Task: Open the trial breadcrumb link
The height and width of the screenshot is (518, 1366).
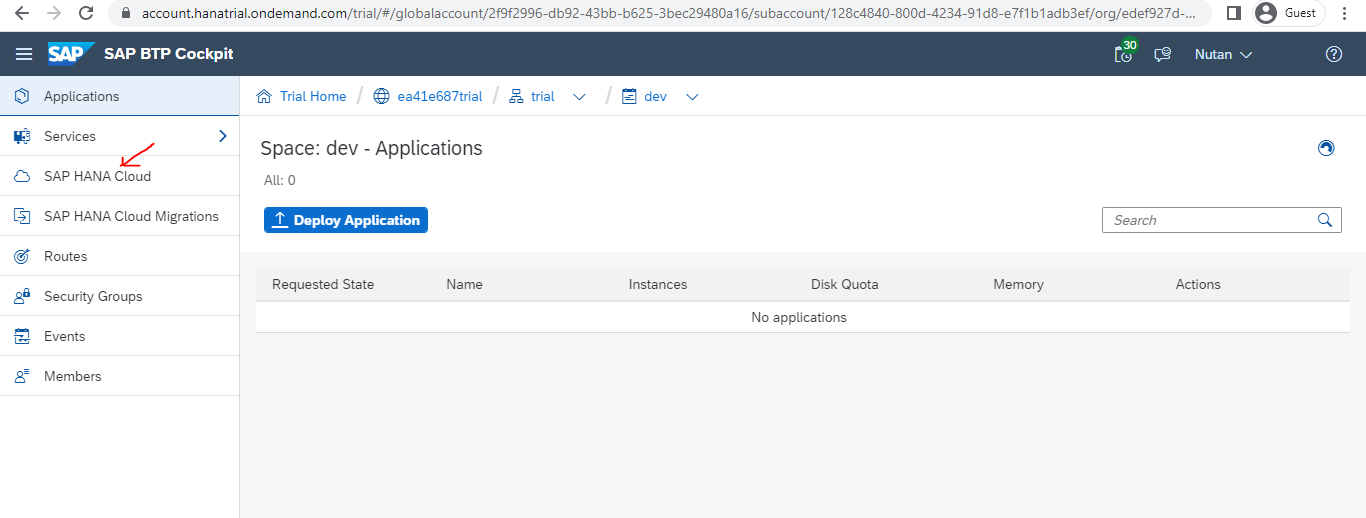Action: click(543, 96)
